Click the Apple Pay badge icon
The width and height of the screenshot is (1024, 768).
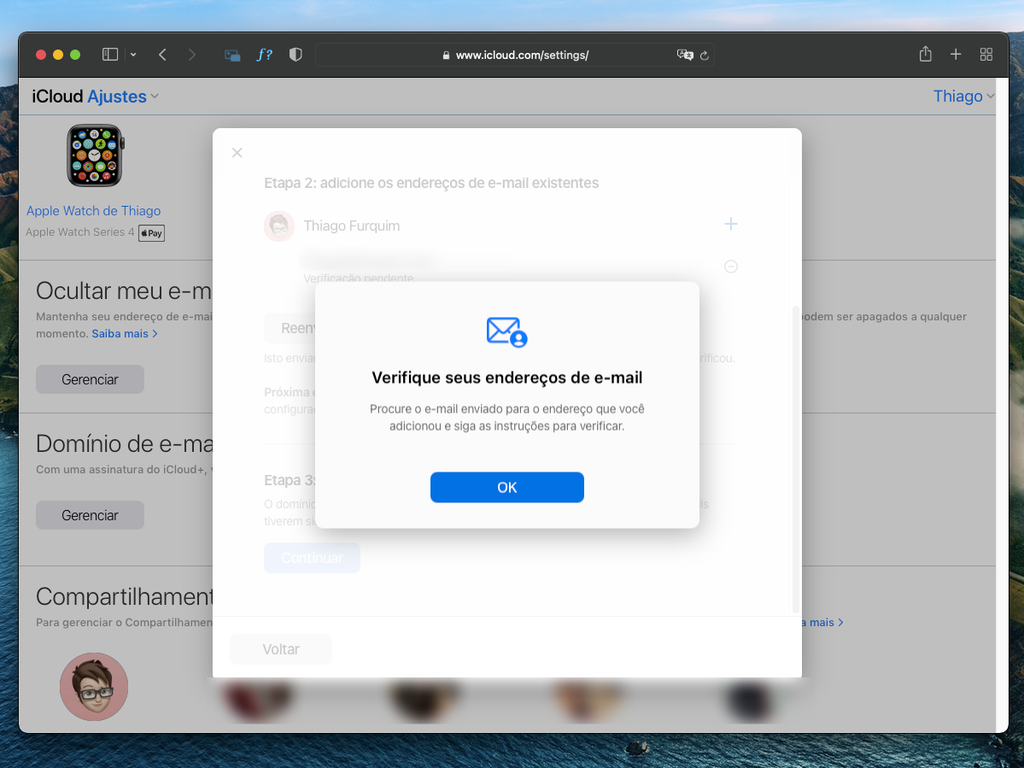(x=152, y=233)
